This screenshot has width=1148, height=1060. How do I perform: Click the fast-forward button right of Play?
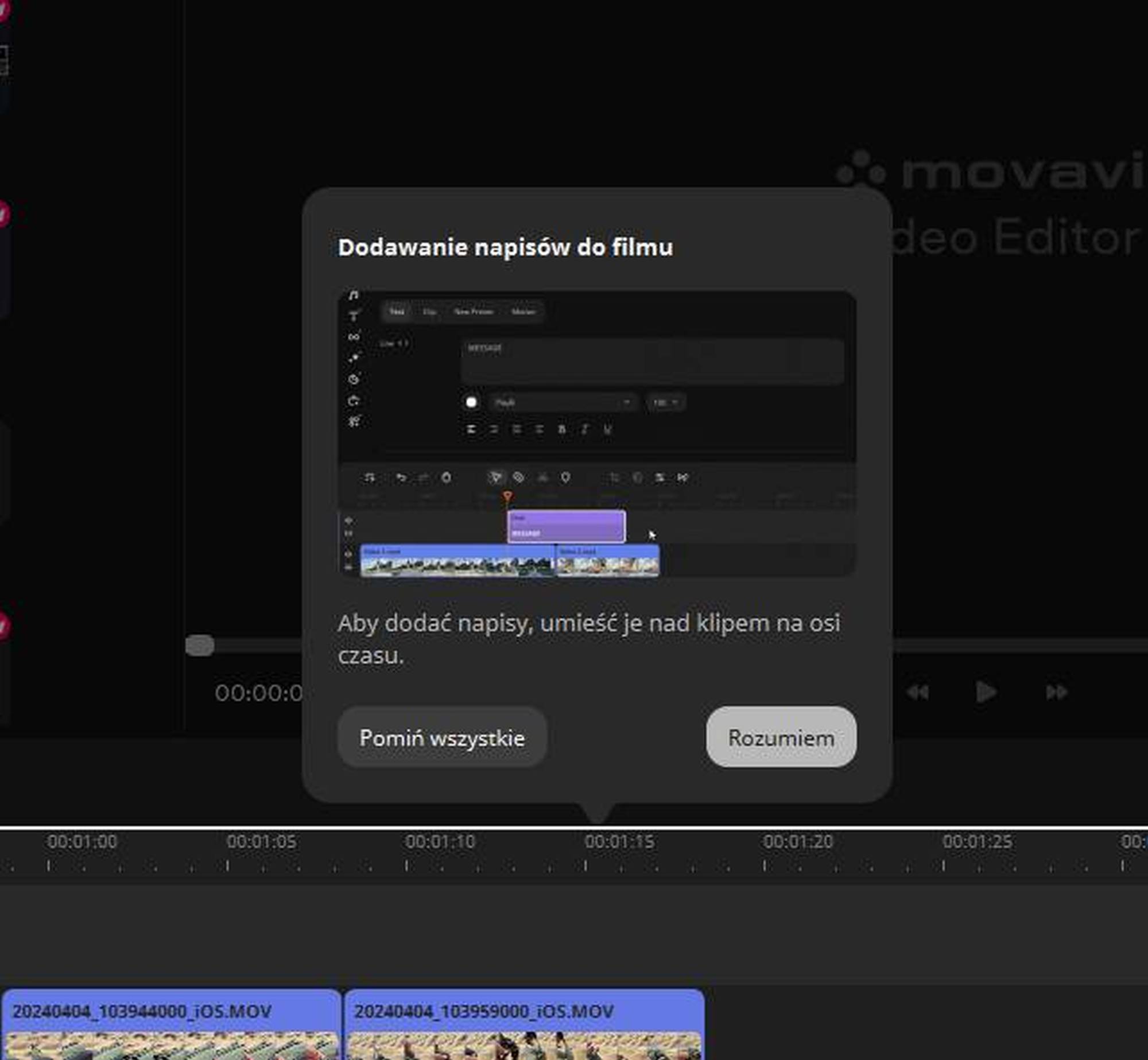click(x=1056, y=692)
